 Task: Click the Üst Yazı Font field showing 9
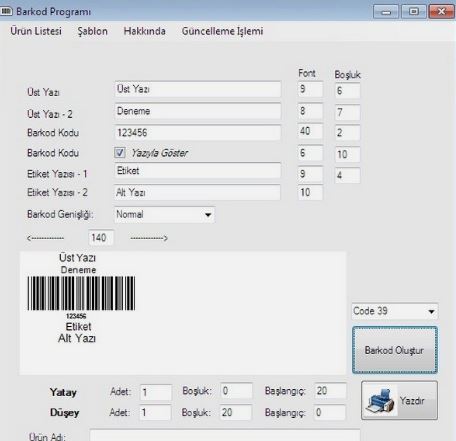pos(310,89)
